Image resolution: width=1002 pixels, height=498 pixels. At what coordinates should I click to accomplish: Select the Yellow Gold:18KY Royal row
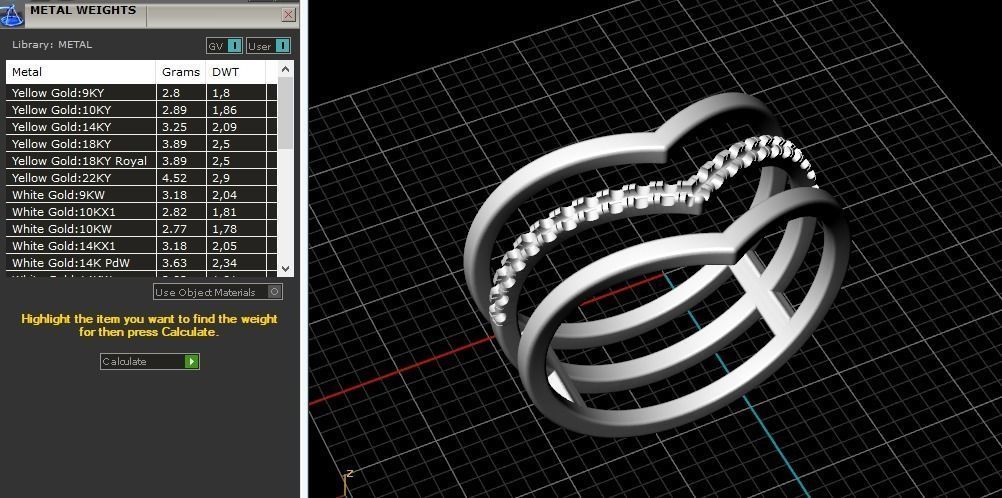pos(142,160)
